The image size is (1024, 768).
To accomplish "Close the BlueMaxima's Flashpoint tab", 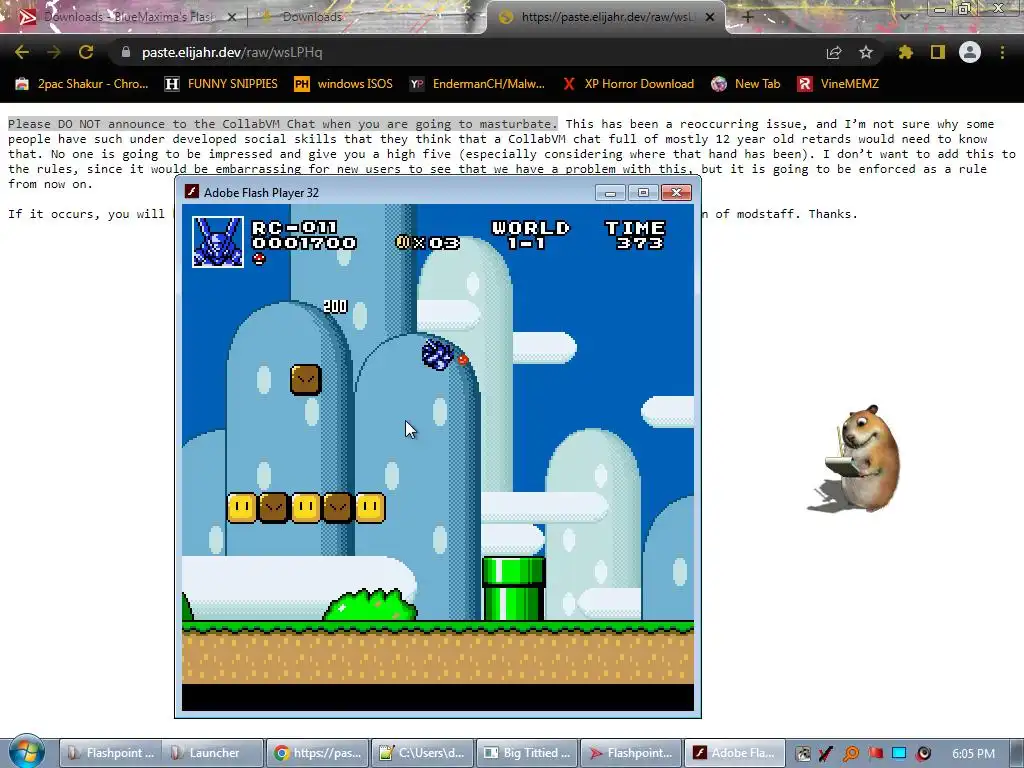I will click(231, 18).
